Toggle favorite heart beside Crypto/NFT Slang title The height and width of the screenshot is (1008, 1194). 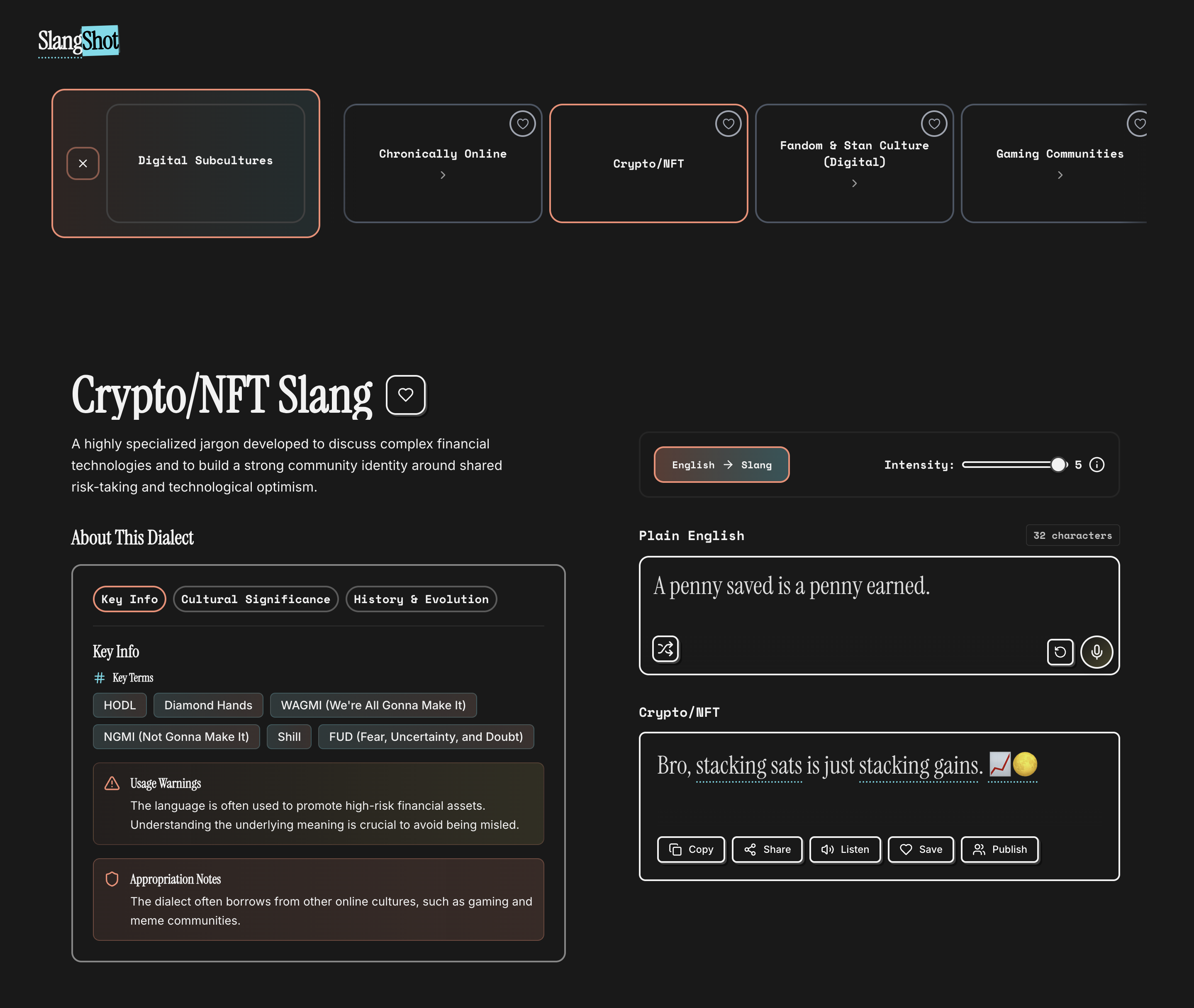406,394
